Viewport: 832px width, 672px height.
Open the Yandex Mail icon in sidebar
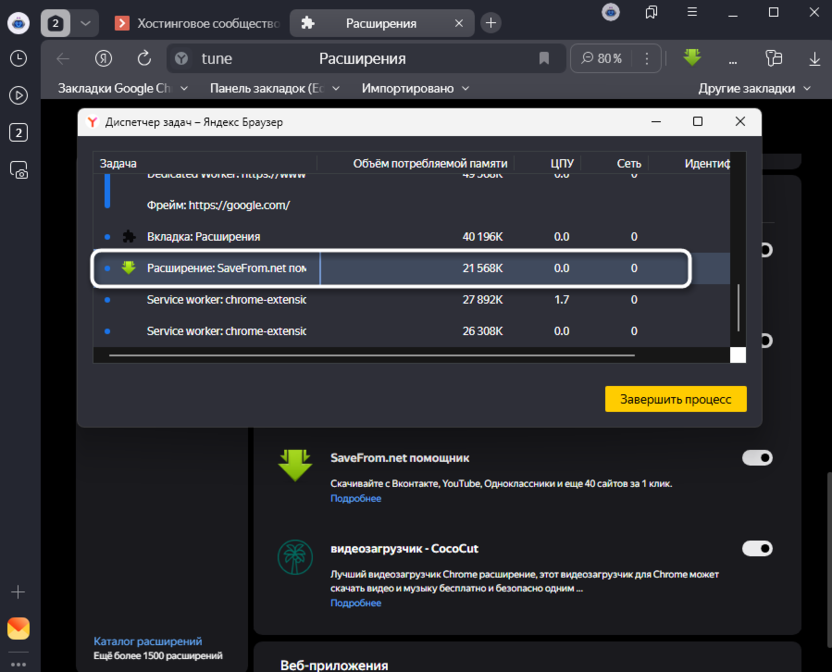[18, 628]
